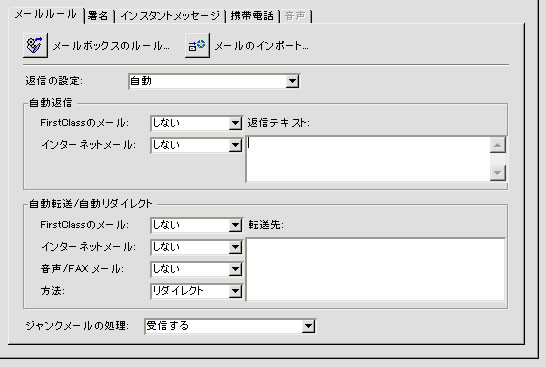Open the ジャンクメールの処理 dropdown
The height and width of the screenshot is (367, 546).
click(x=230, y=326)
